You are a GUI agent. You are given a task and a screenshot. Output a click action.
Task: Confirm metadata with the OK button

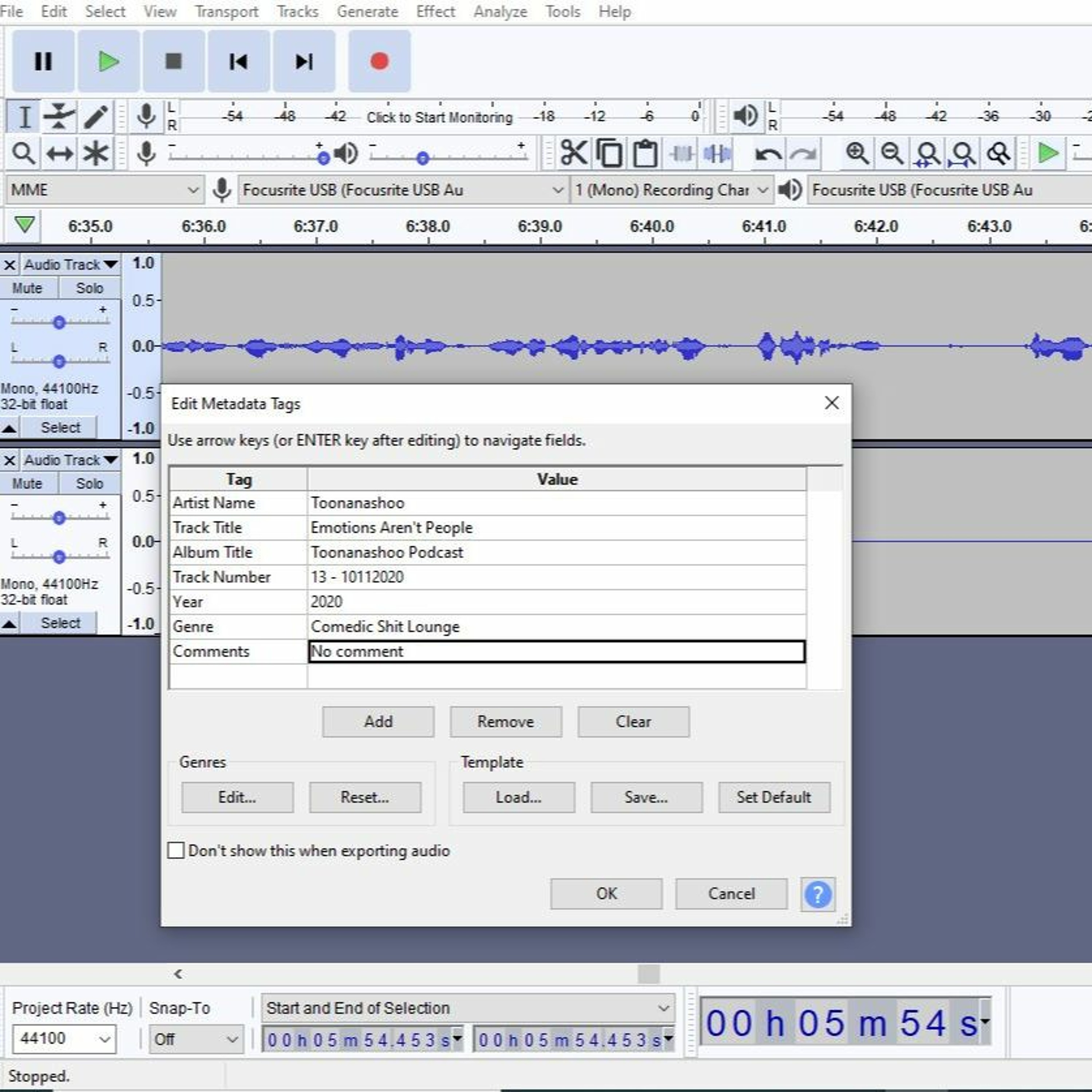click(606, 894)
